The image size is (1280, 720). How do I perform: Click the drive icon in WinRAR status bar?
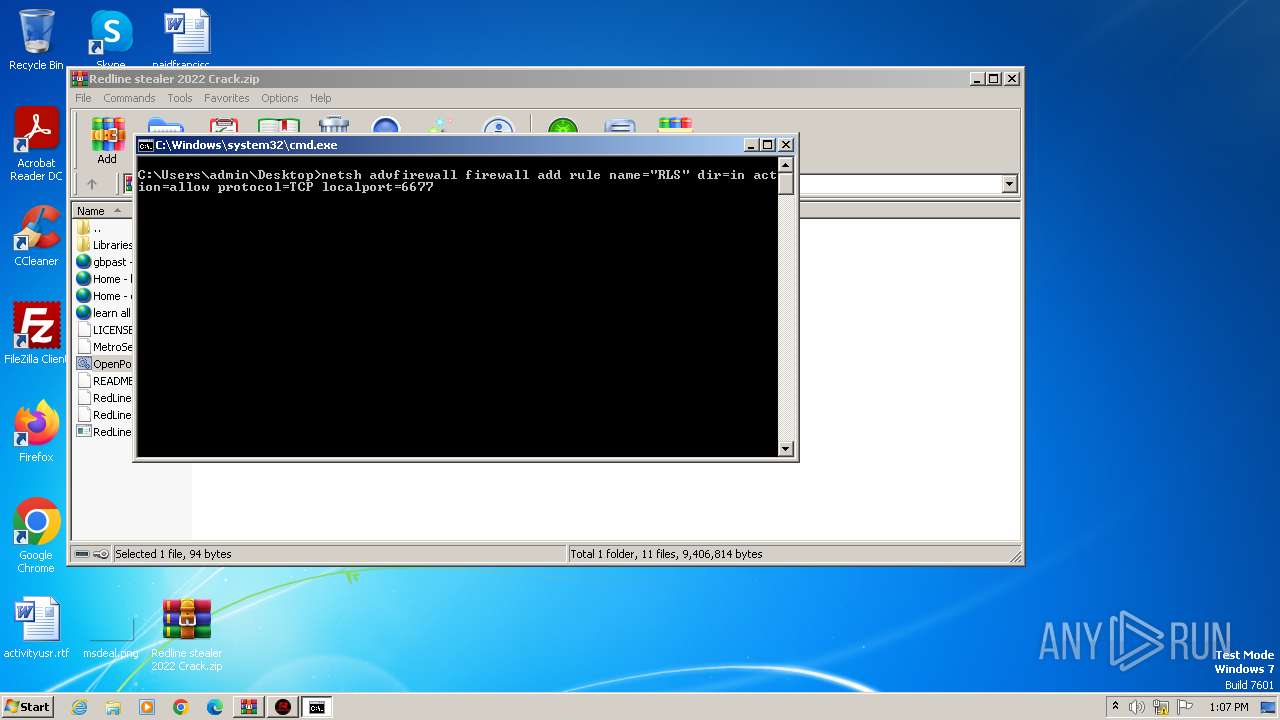82,554
